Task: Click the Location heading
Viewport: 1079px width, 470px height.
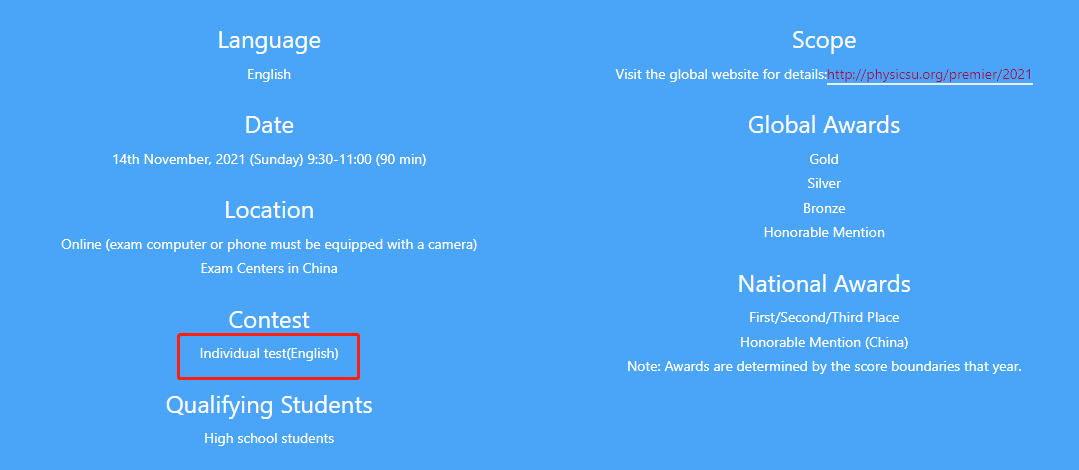Action: [x=269, y=210]
